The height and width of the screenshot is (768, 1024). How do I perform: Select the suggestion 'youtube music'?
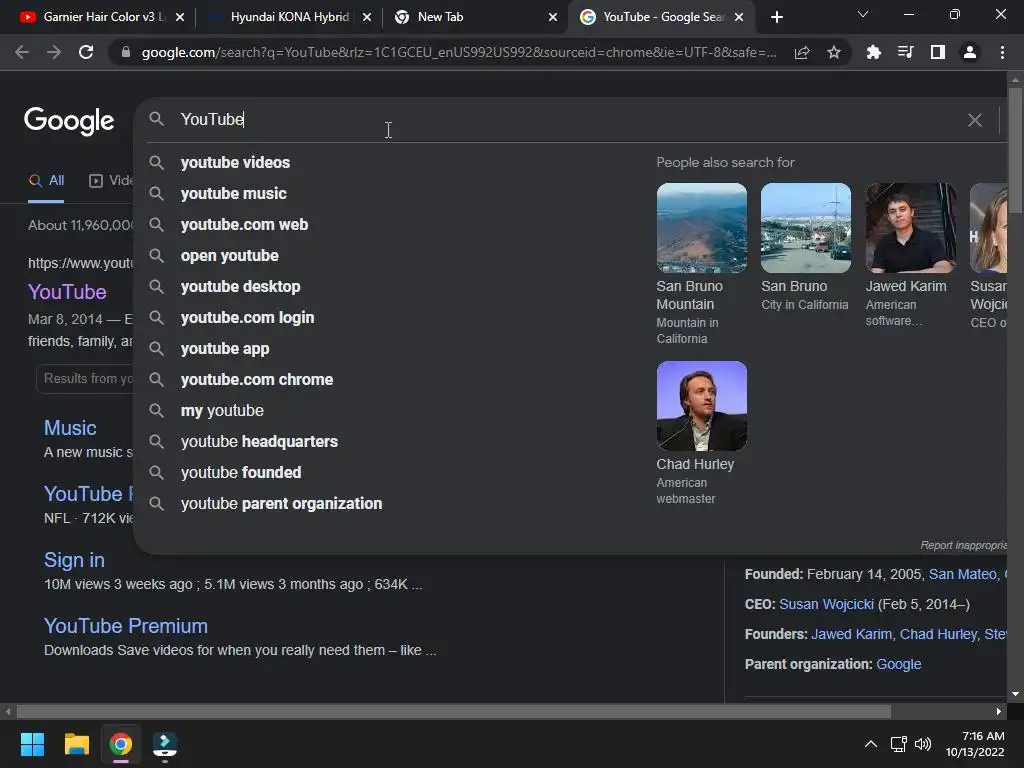233,194
